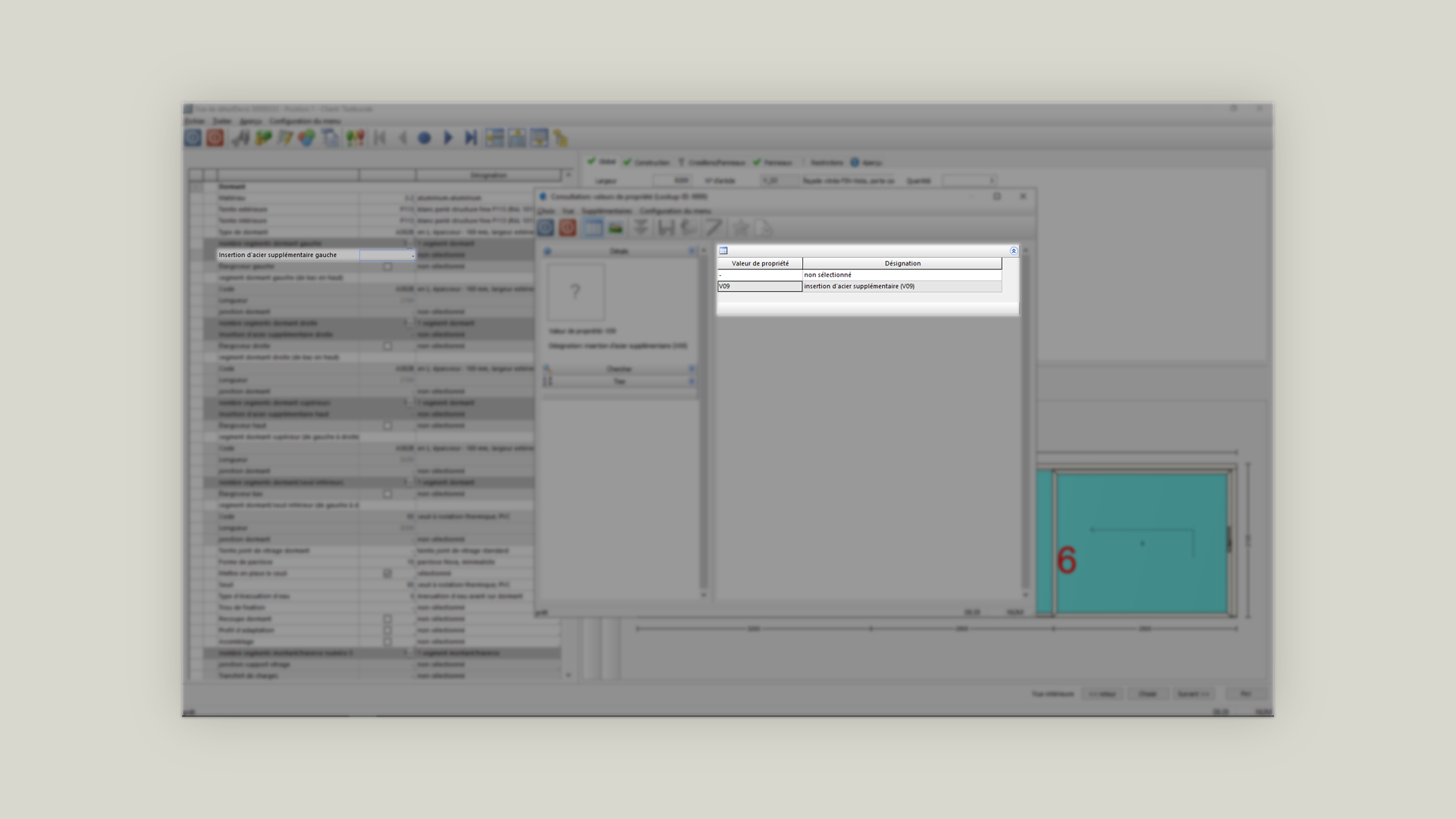Select the 'non sélectionné' row in the lookup list
This screenshot has width=1456, height=819.
[x=860, y=275]
